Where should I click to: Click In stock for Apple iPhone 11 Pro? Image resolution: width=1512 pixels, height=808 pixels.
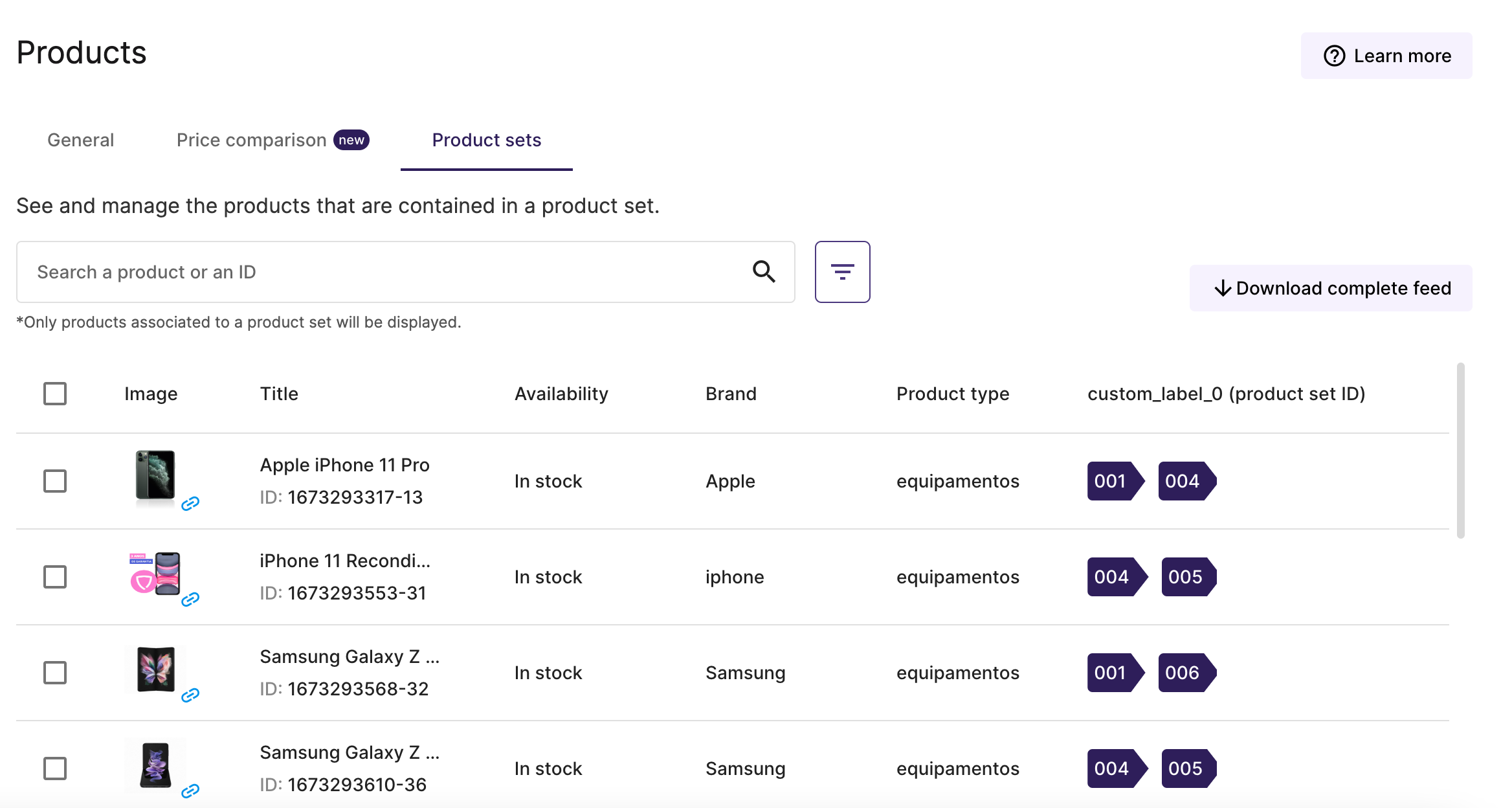coord(548,481)
